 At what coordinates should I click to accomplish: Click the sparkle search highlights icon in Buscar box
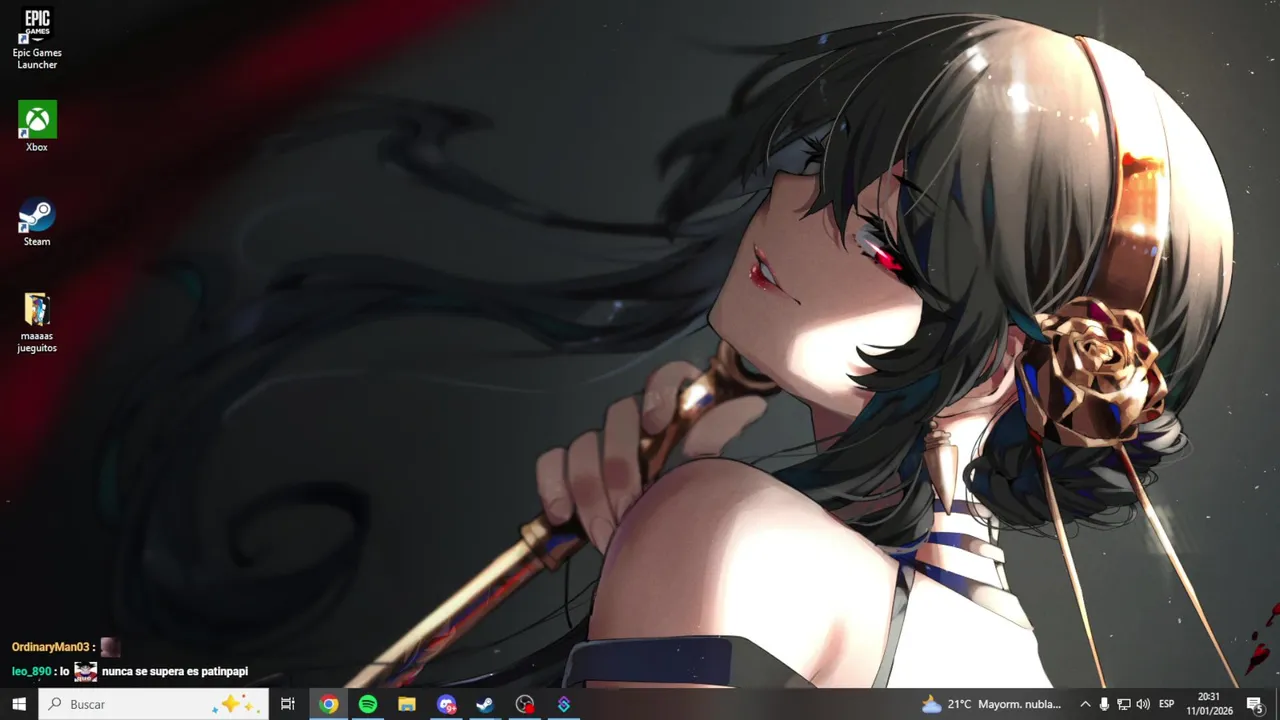[x=237, y=704]
